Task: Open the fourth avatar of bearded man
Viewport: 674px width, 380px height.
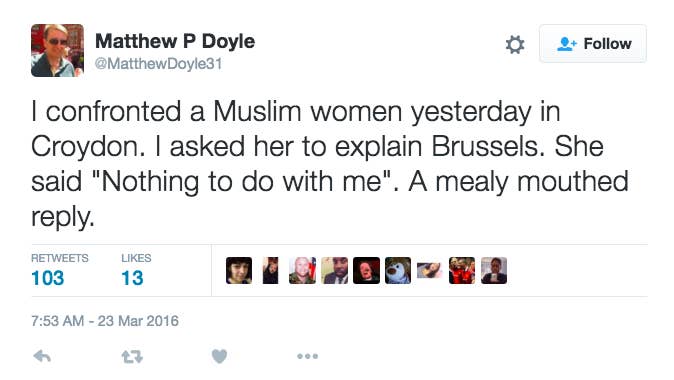Action: (x=334, y=270)
